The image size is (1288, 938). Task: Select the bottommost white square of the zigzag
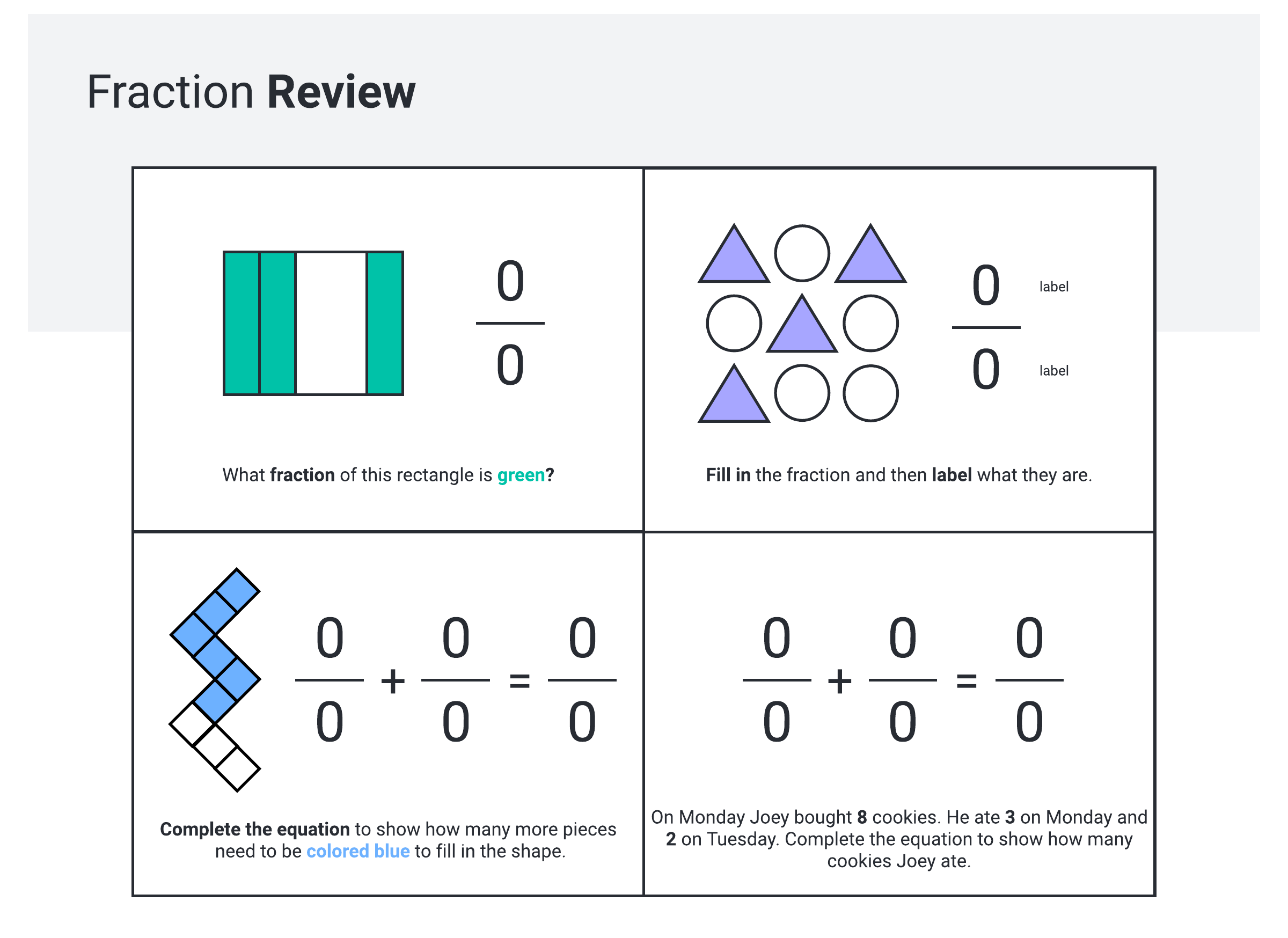tap(237, 769)
